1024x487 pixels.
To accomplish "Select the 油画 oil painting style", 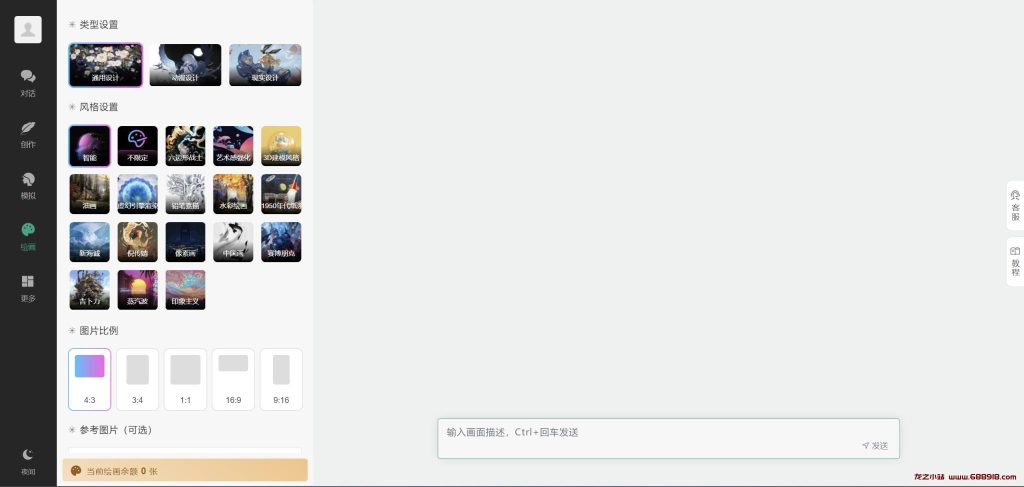I will pos(89,194).
